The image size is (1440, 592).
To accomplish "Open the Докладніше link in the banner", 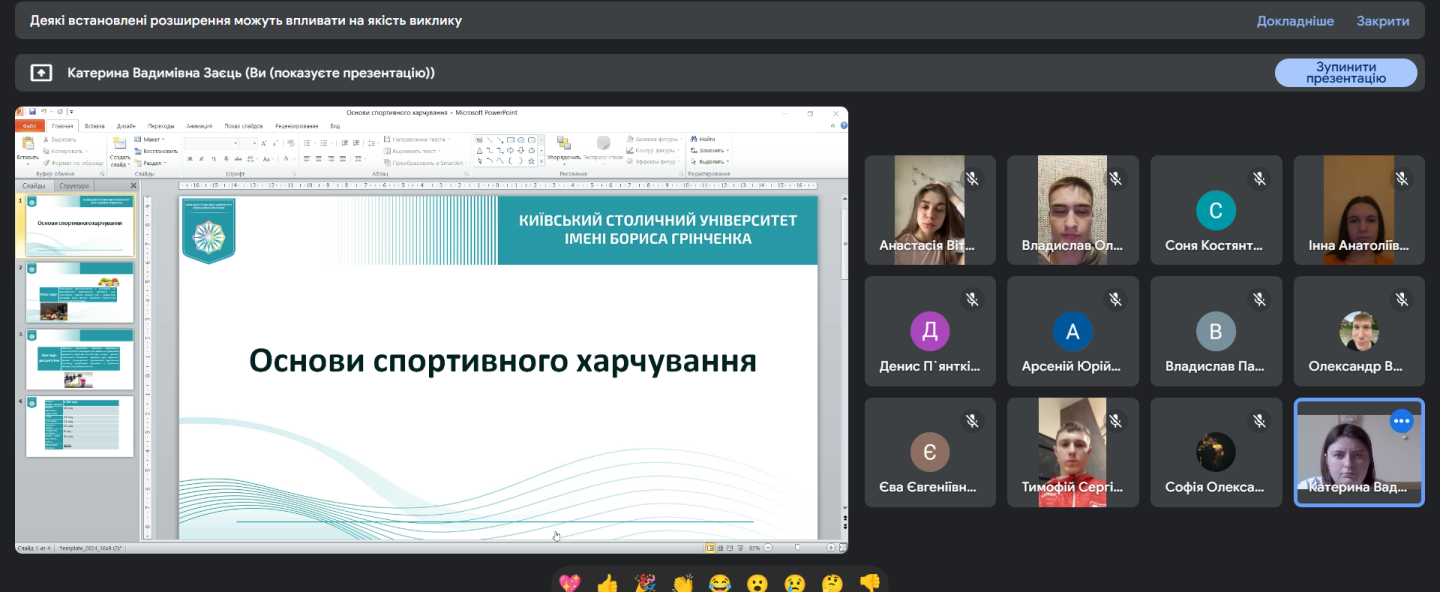I will click(1295, 20).
